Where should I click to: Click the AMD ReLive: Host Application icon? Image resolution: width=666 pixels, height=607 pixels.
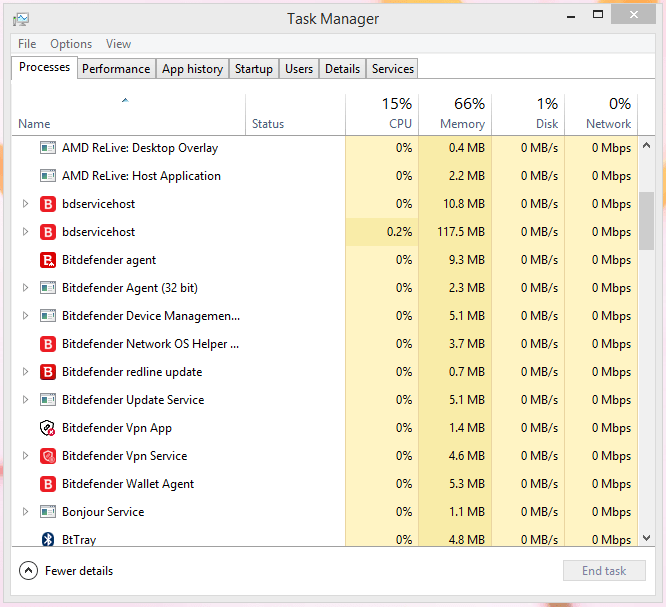(x=48, y=176)
